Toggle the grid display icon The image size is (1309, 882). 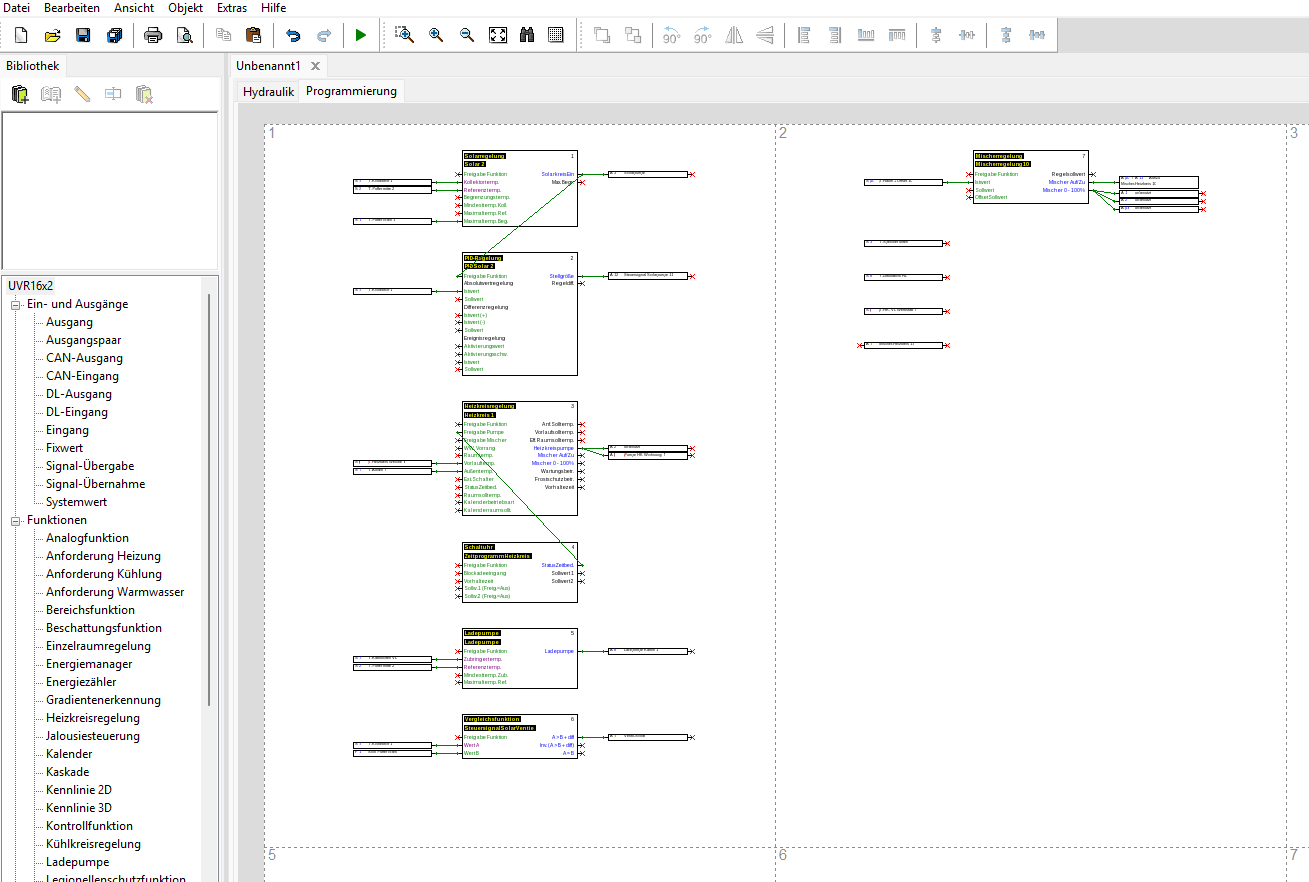(x=557, y=35)
